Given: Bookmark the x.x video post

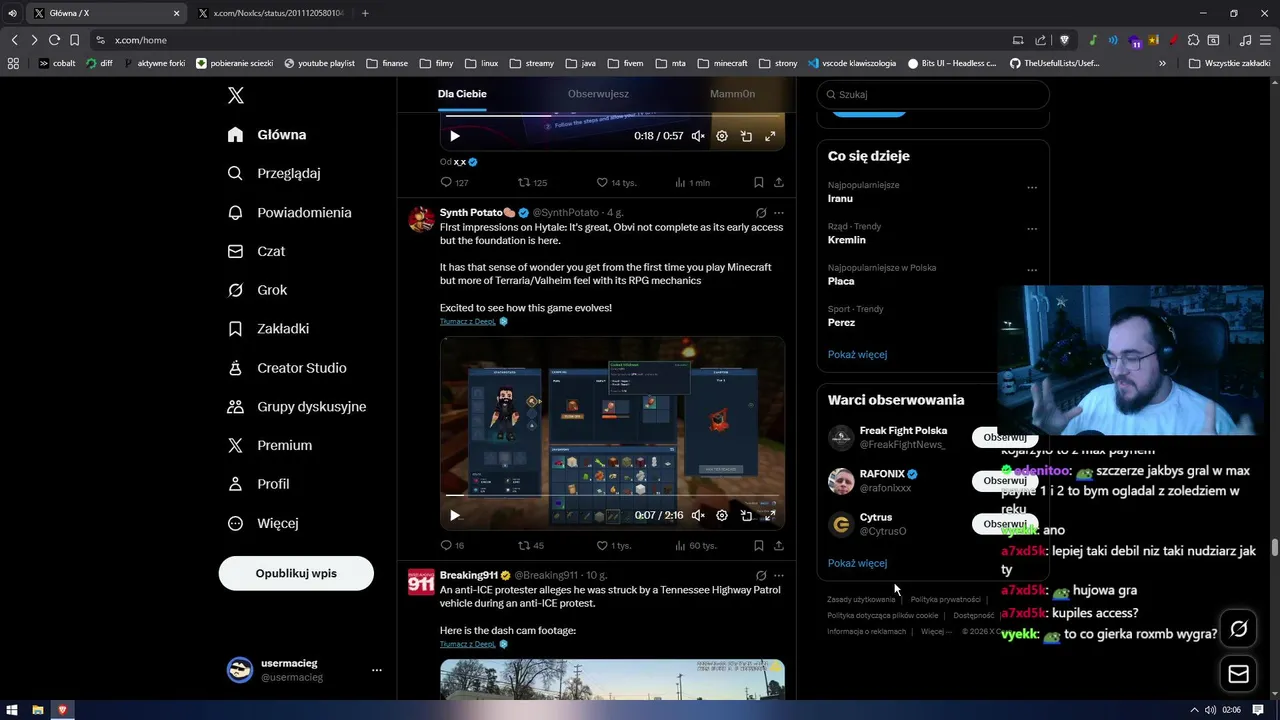Looking at the screenshot, I should 759,183.
